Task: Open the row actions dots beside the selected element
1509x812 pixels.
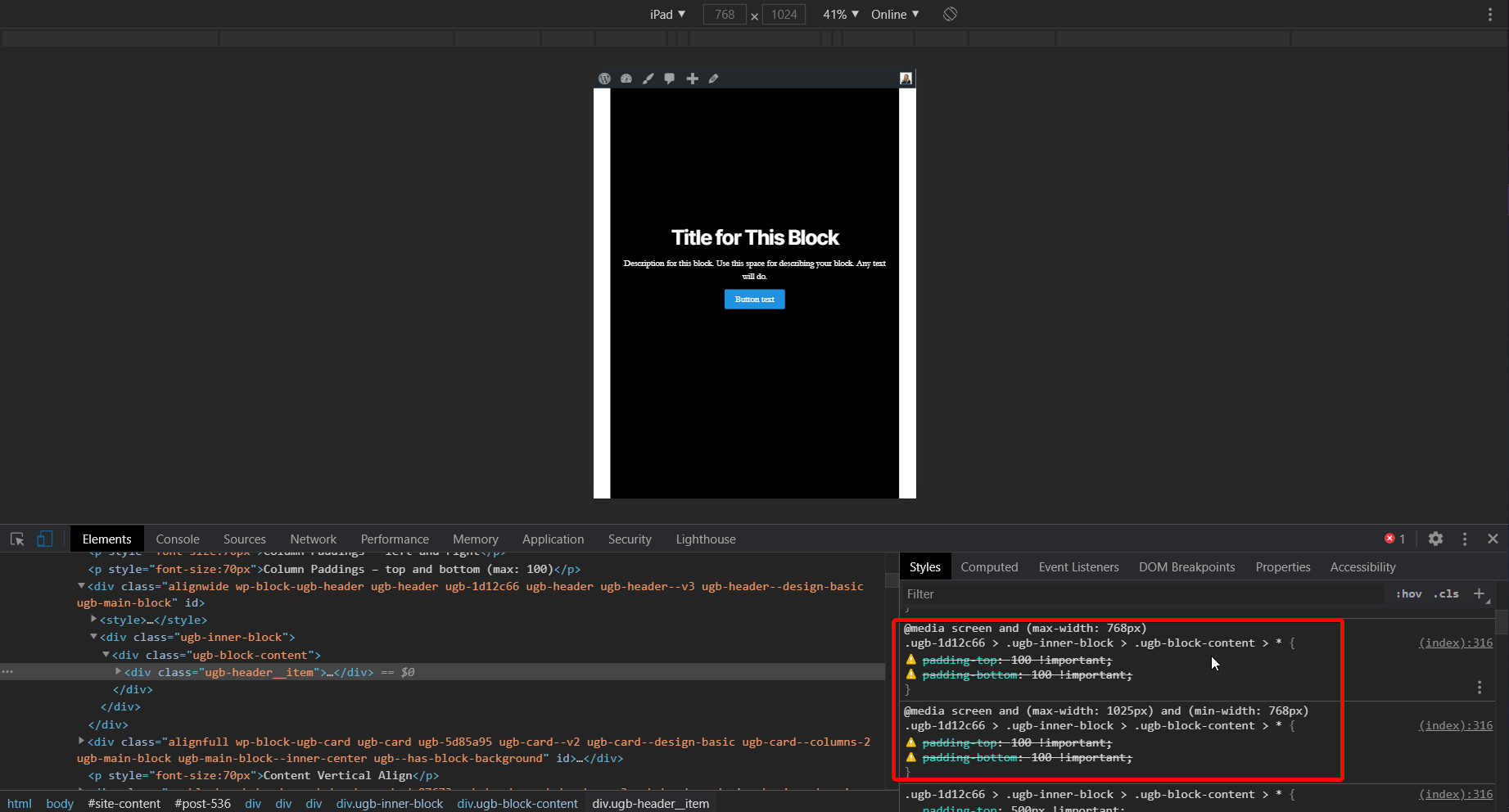Action: click(x=7, y=671)
